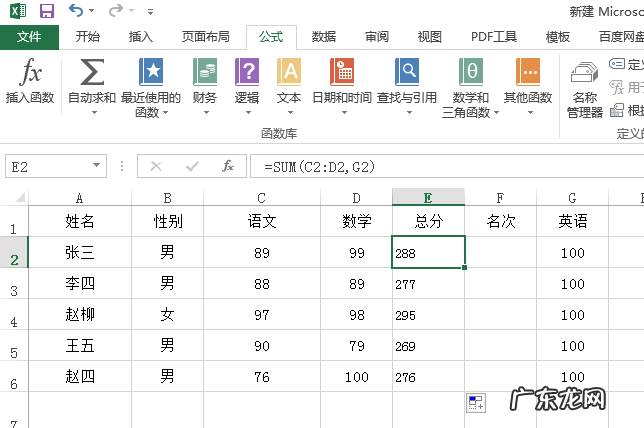
Task: Open the Date and Time functions icon
Action: click(x=342, y=71)
